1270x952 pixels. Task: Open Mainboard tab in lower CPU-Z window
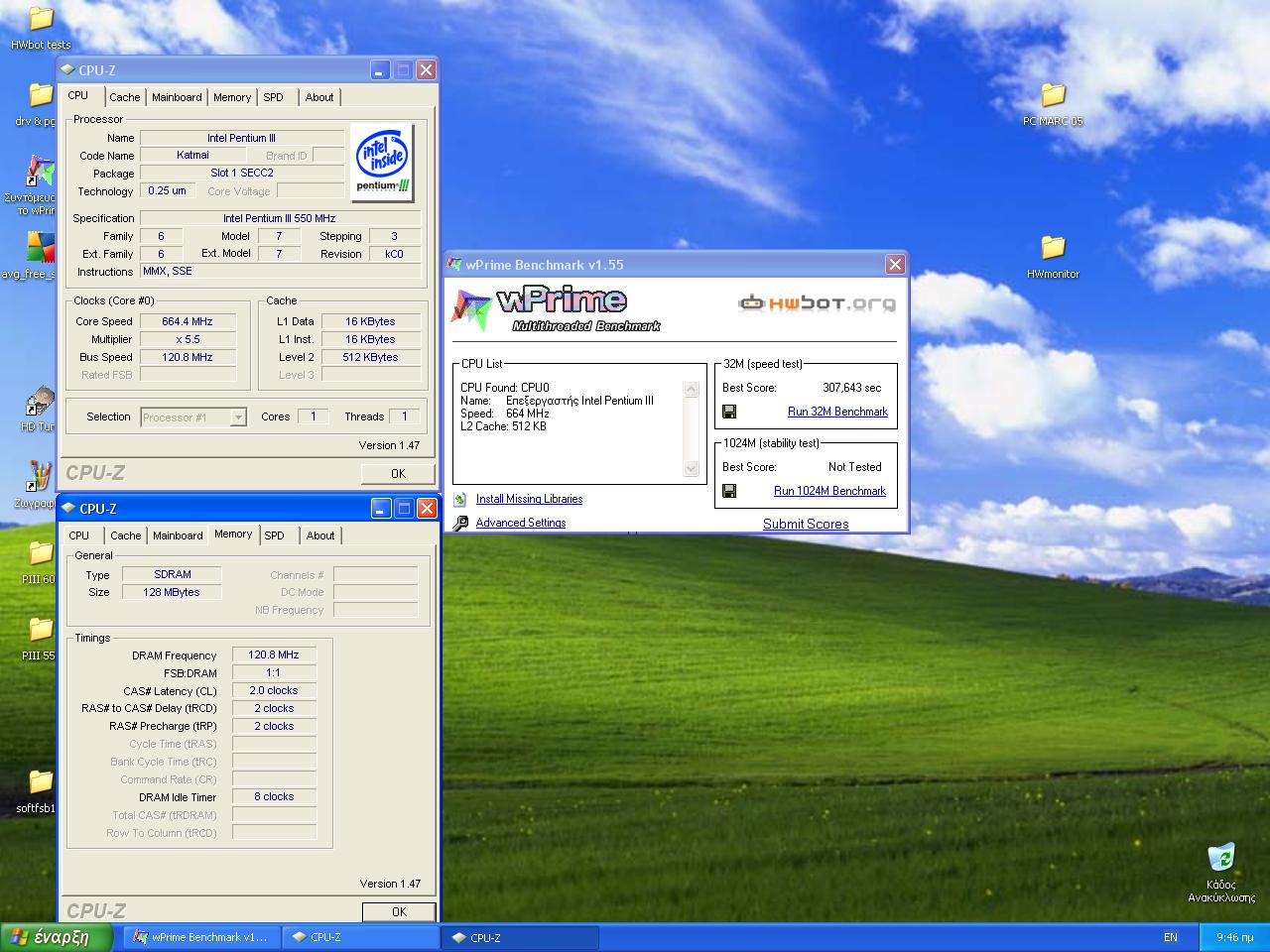coord(178,535)
